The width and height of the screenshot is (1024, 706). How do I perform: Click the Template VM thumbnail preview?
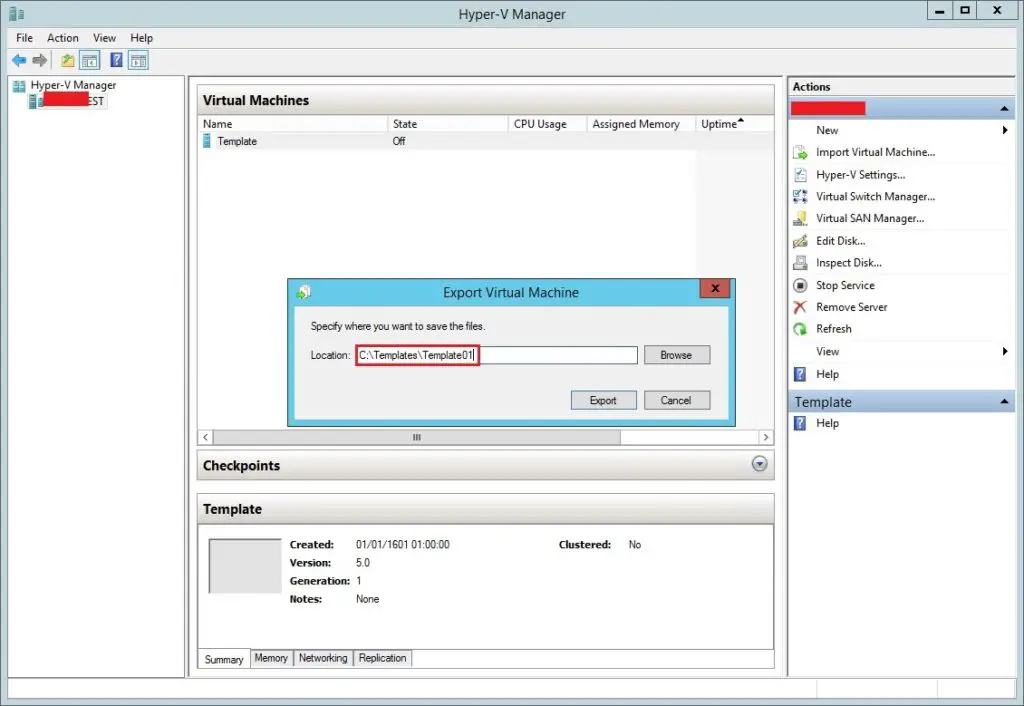(x=245, y=566)
